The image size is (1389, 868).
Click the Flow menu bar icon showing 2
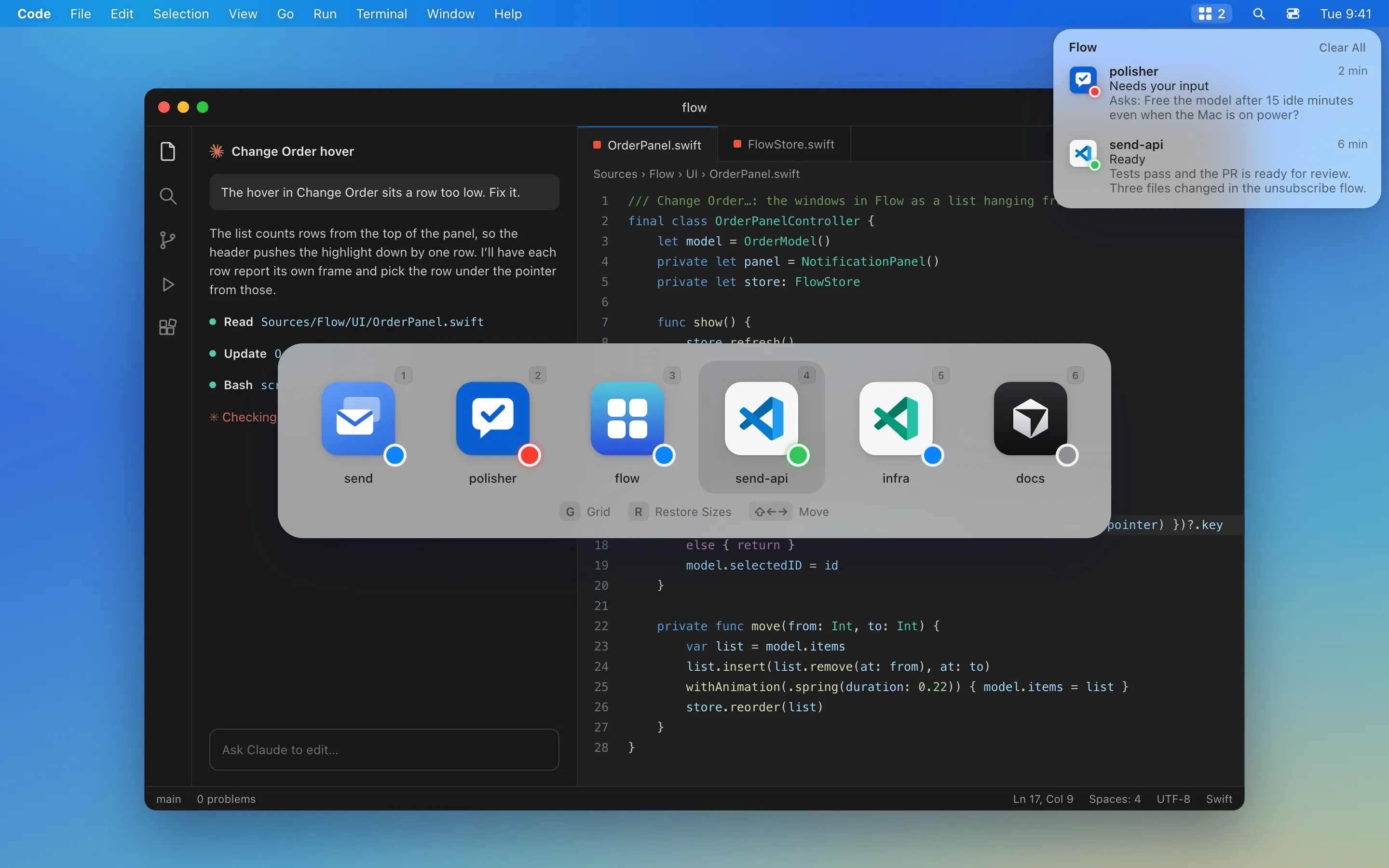pos(1212,14)
